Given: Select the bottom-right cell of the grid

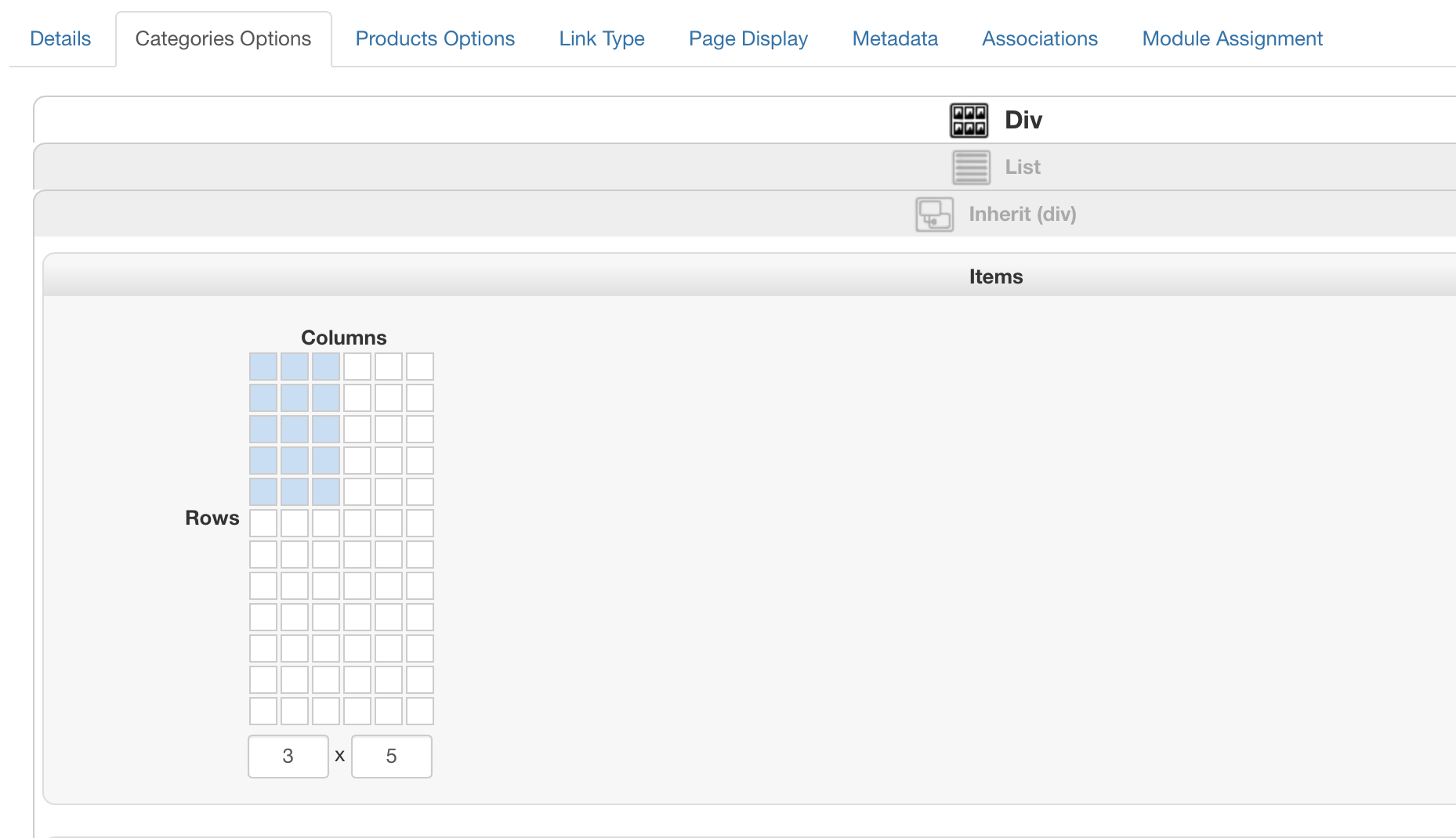Looking at the screenshot, I should [x=420, y=711].
